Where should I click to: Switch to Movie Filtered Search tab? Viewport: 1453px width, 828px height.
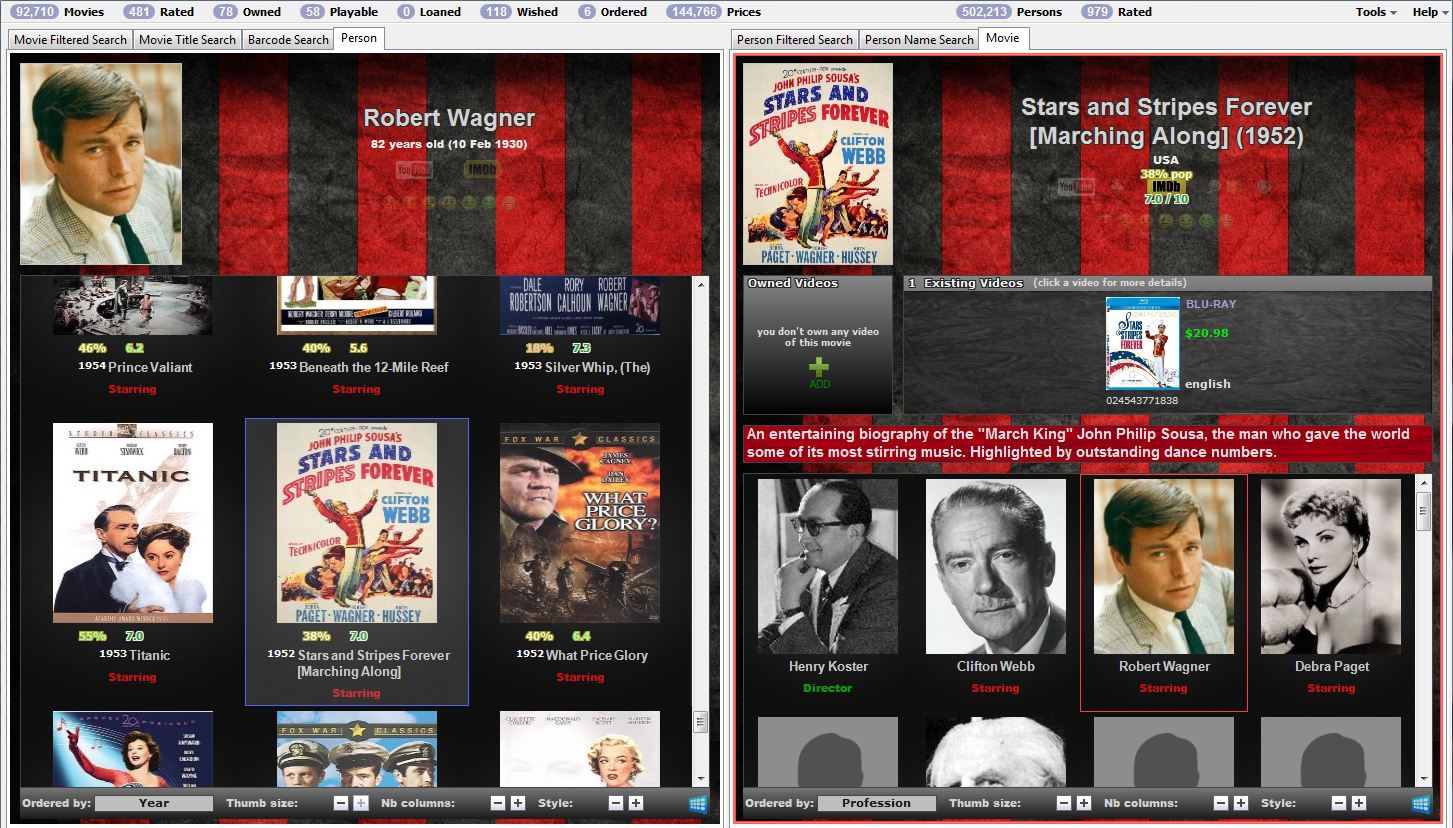click(x=70, y=40)
